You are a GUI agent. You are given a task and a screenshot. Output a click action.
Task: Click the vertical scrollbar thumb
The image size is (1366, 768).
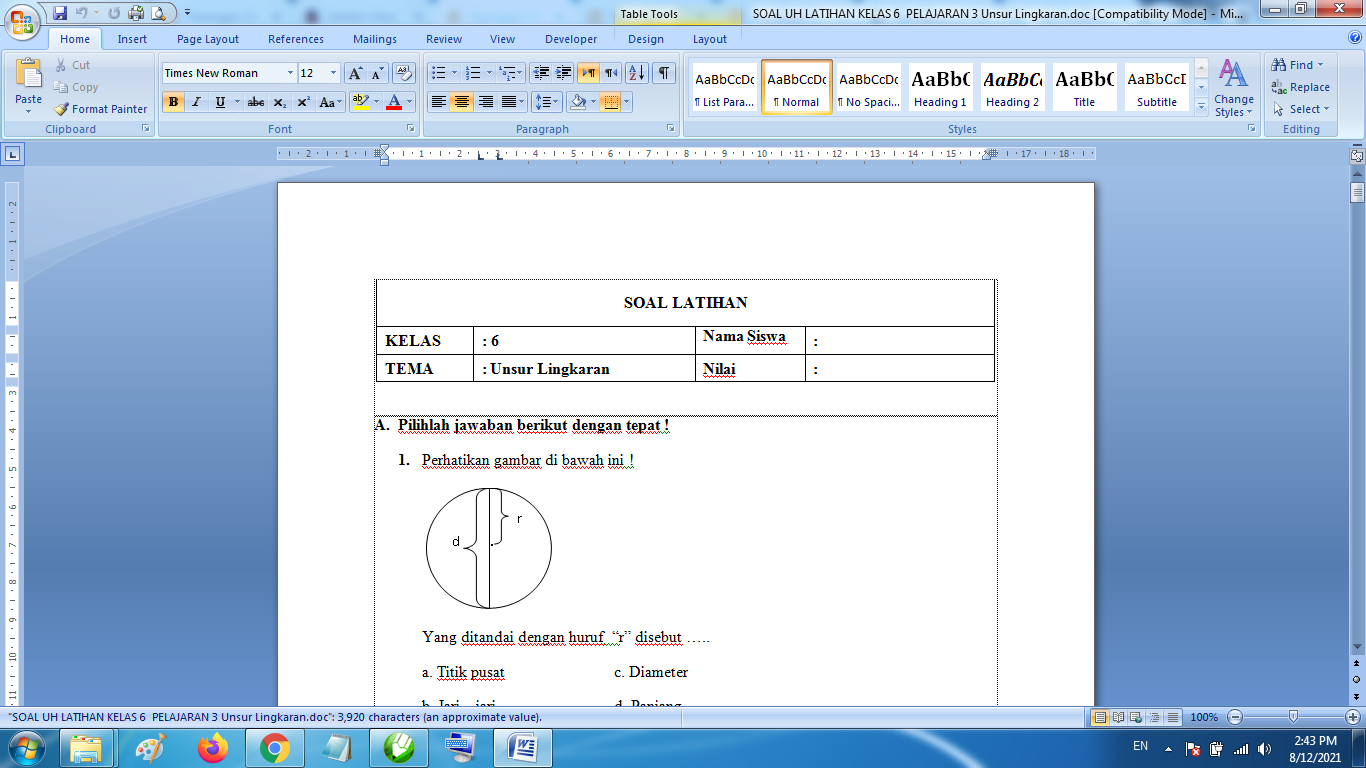pos(1357,193)
